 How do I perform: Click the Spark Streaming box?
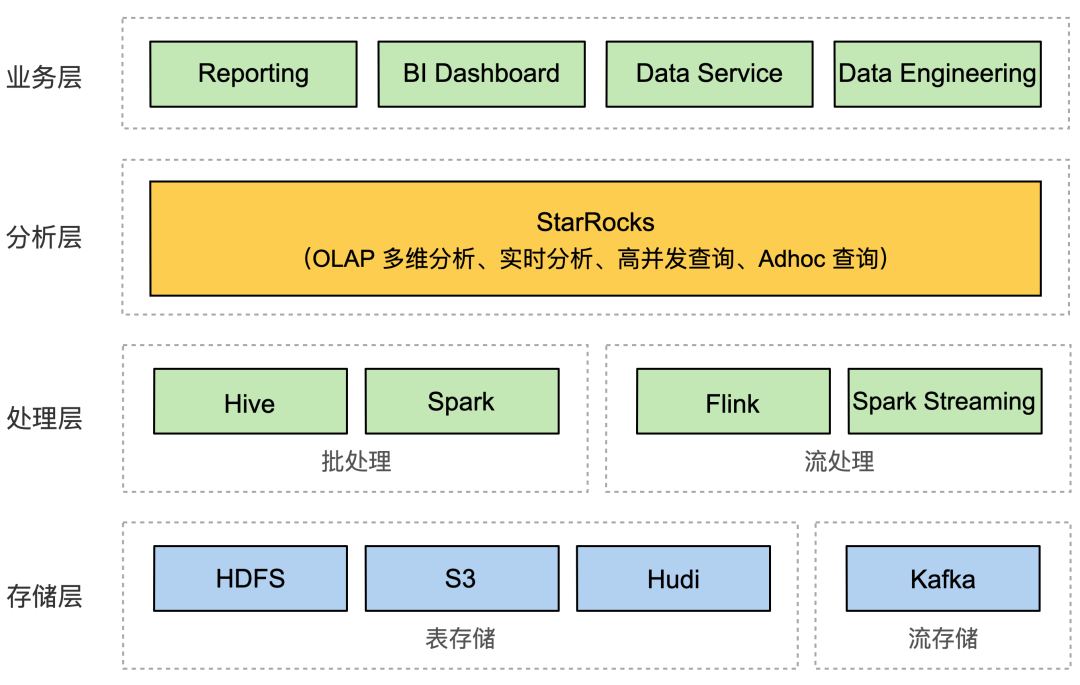point(945,401)
